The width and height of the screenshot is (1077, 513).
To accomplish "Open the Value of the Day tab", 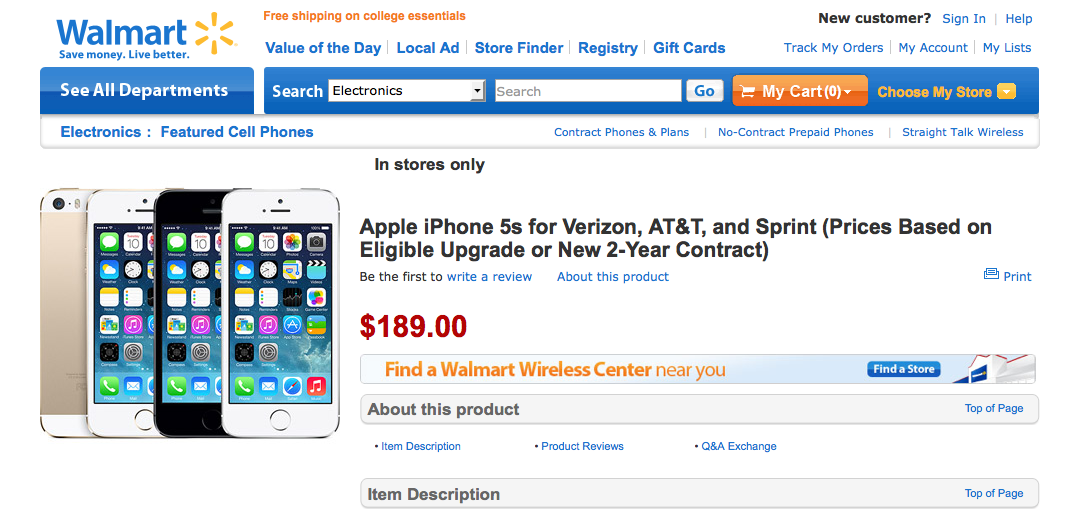I will (323, 48).
